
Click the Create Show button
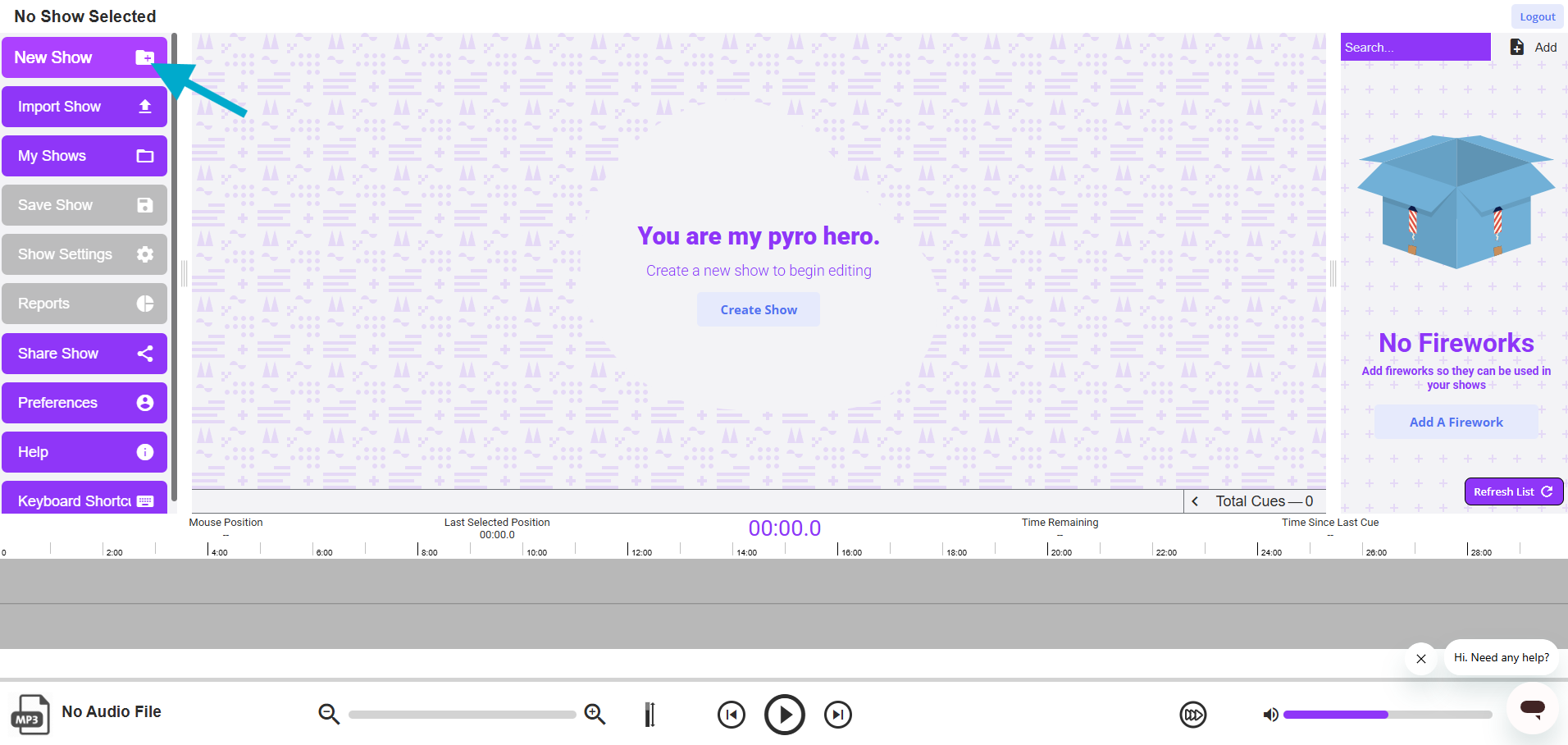pyautogui.click(x=758, y=310)
